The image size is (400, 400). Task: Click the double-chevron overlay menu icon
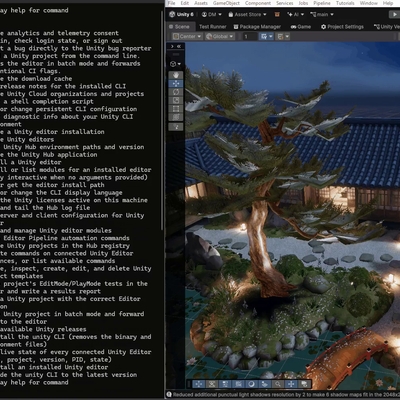[x=179, y=46]
